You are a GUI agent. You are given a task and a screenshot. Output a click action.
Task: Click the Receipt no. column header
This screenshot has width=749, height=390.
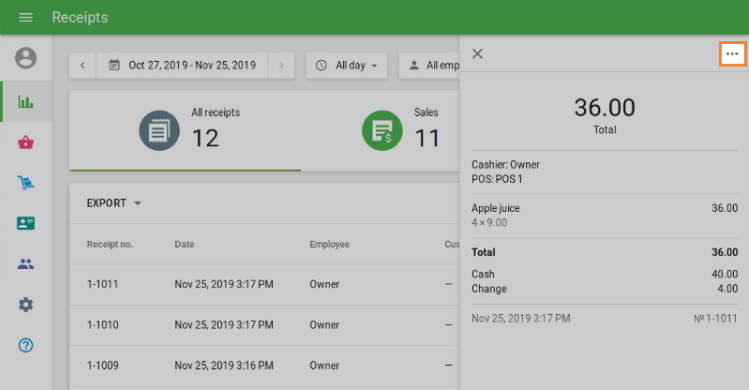pyautogui.click(x=109, y=244)
